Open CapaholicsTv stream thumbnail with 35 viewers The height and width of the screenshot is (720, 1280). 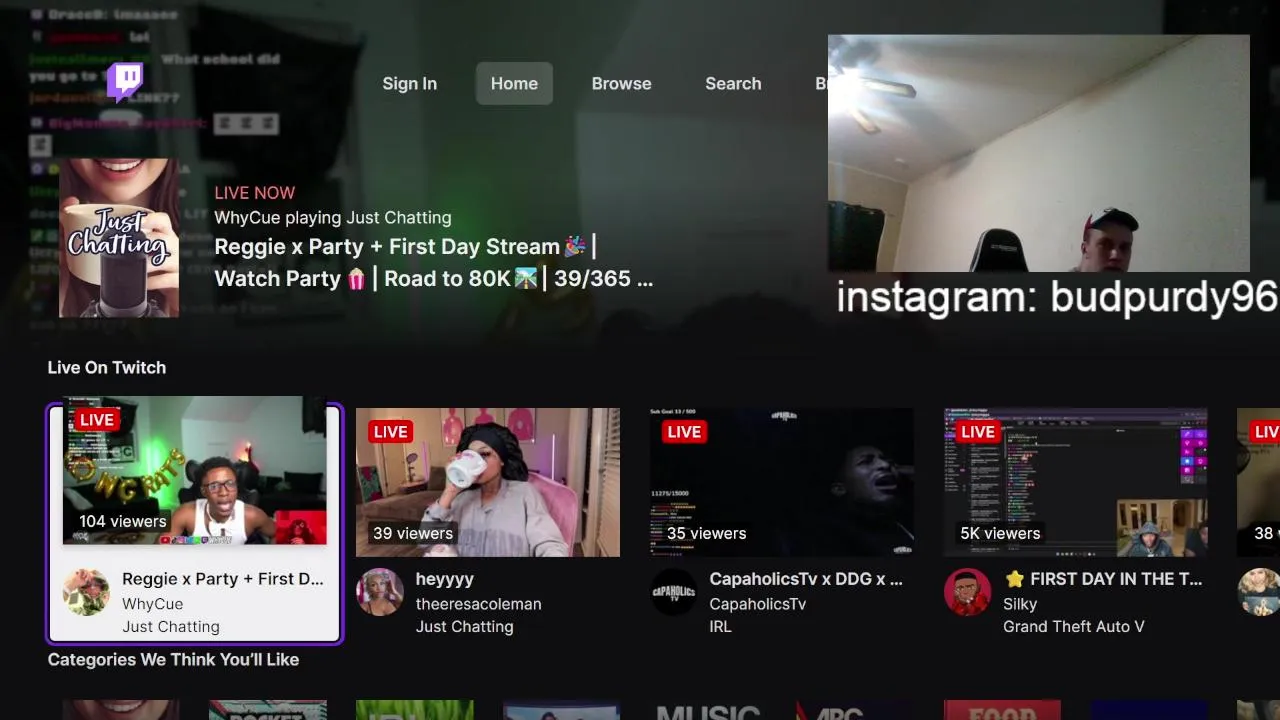pyautogui.click(x=782, y=482)
